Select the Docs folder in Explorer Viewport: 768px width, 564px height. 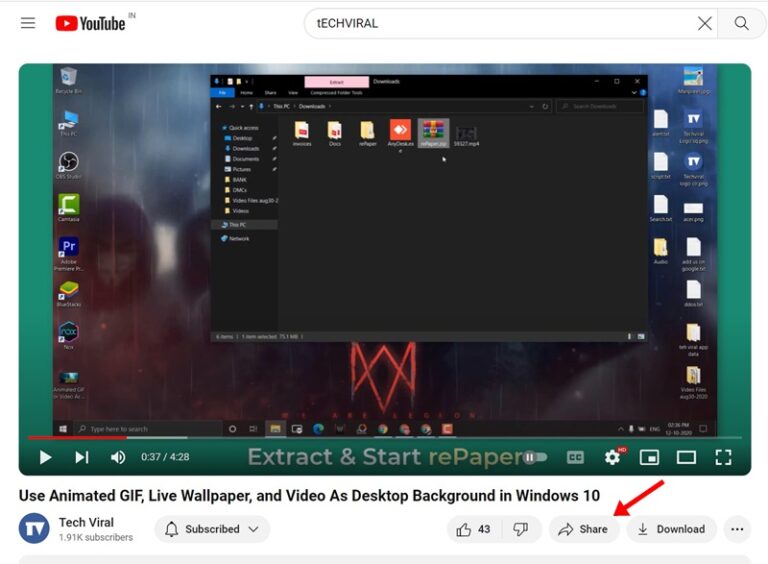pos(335,133)
